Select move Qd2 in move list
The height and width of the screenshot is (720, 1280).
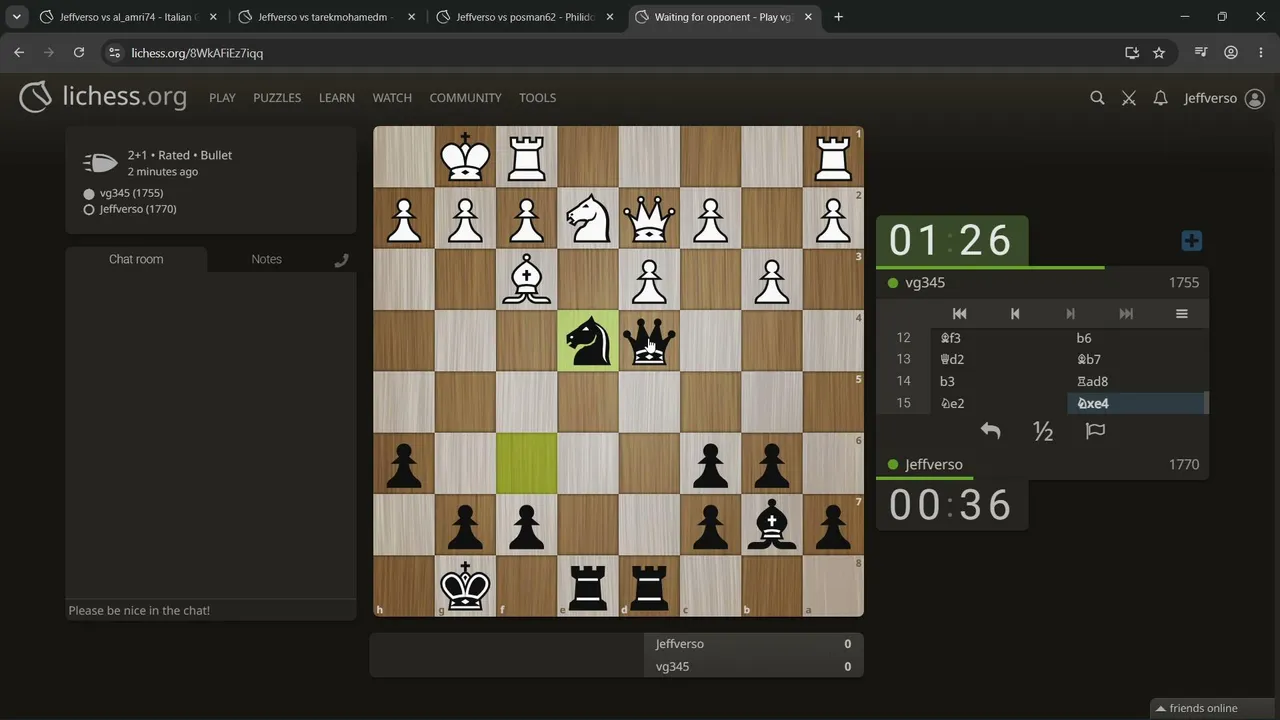(999, 359)
